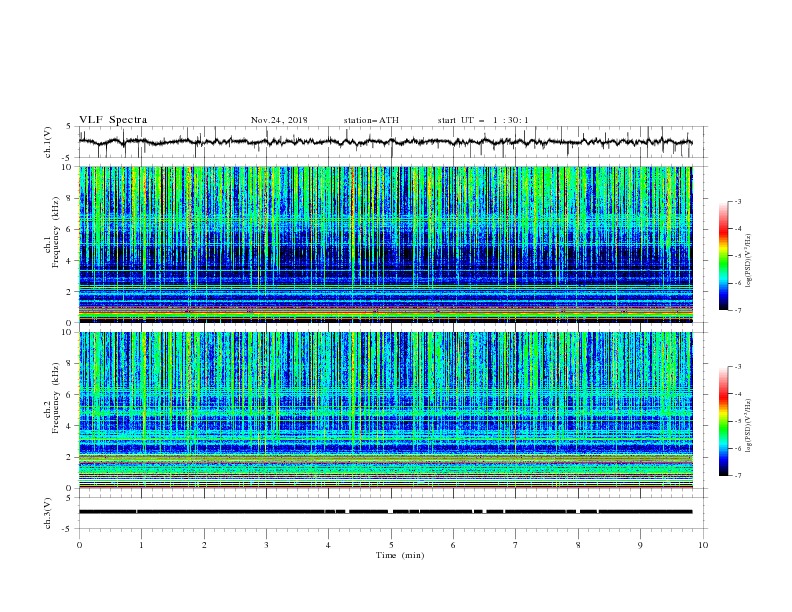Viewport: 792px width, 612px height.
Task: Click time axis tick label "9"
Action: (640, 545)
